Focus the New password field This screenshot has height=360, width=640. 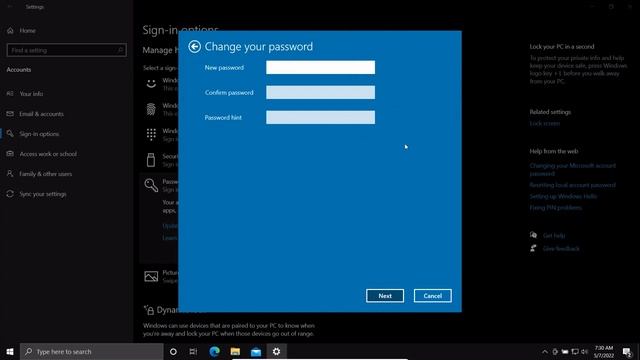tap(320, 67)
